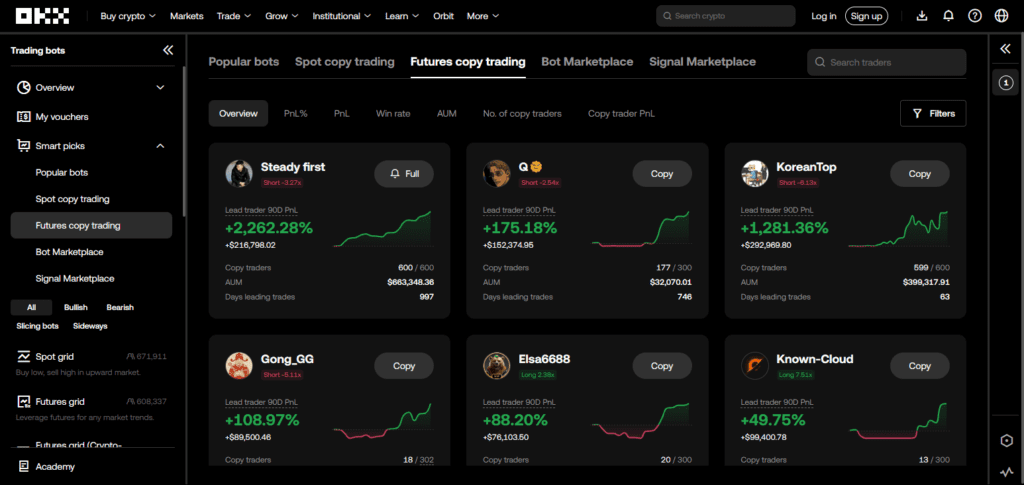
Task: Click the Sign up button
Action: click(866, 16)
